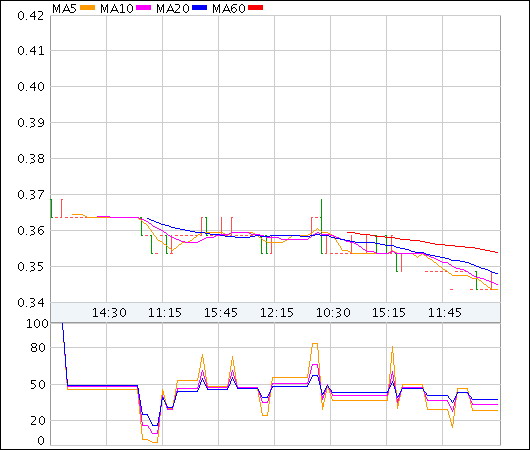Click the 11:45 time axis label
Screen dimensions: 530x450
click(445, 312)
